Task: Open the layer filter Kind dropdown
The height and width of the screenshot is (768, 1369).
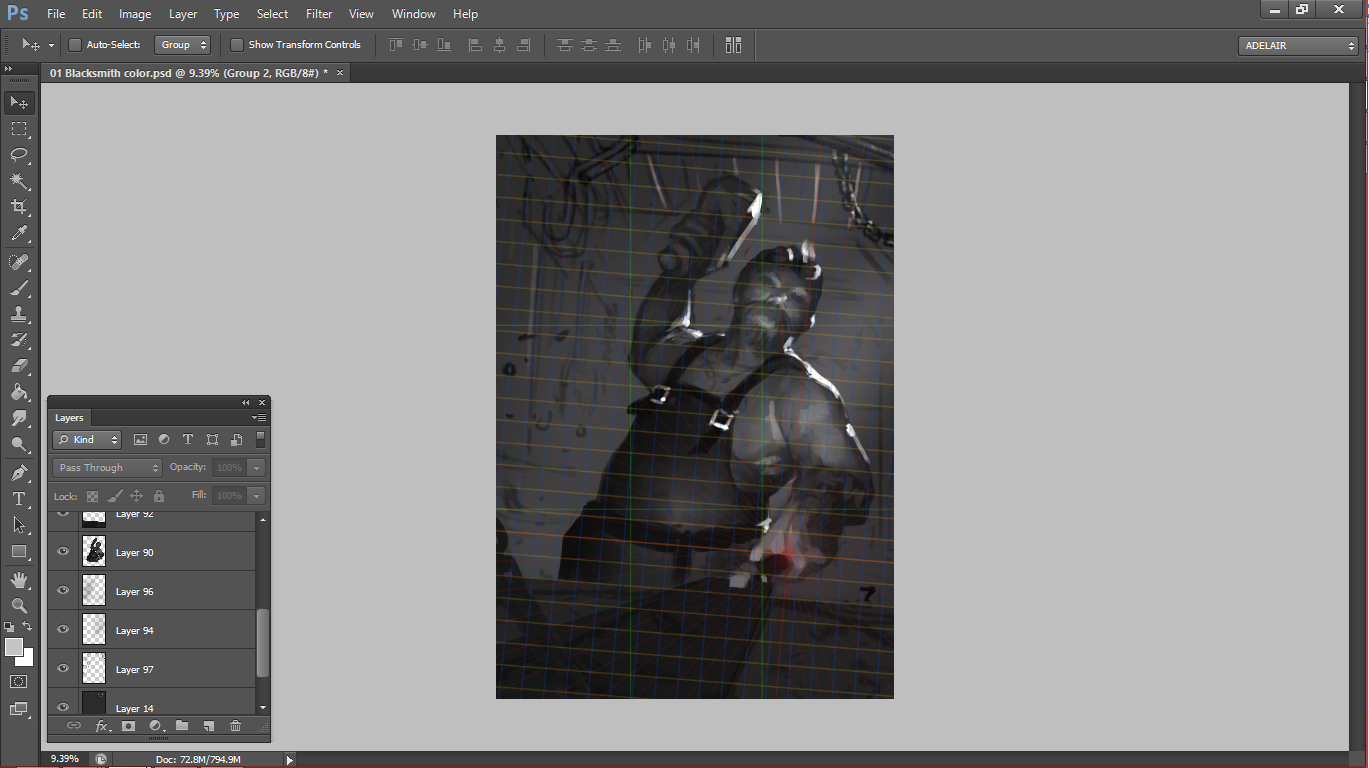Action: click(x=87, y=440)
